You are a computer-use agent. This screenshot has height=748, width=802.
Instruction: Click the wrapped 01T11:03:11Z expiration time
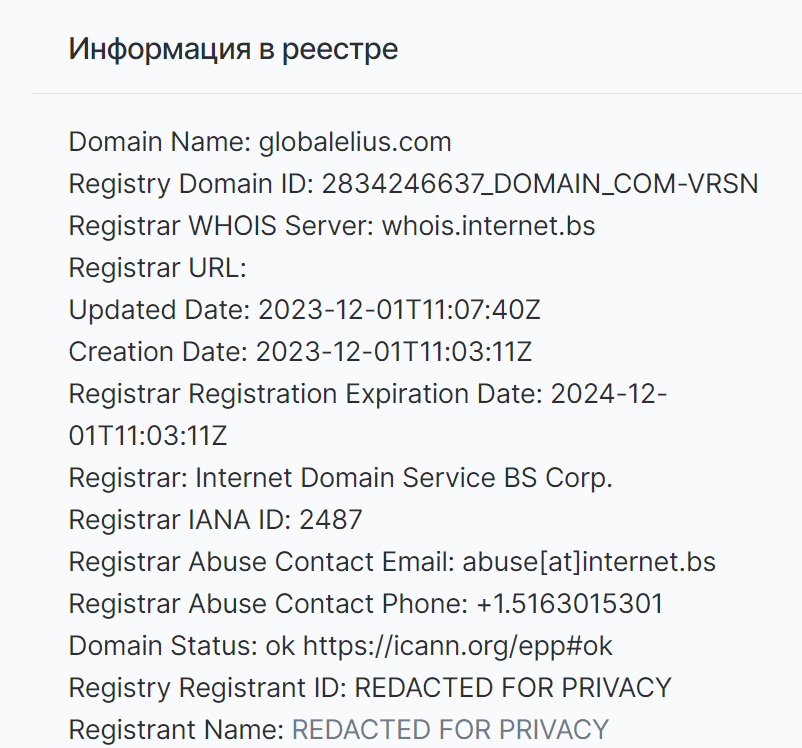(148, 435)
